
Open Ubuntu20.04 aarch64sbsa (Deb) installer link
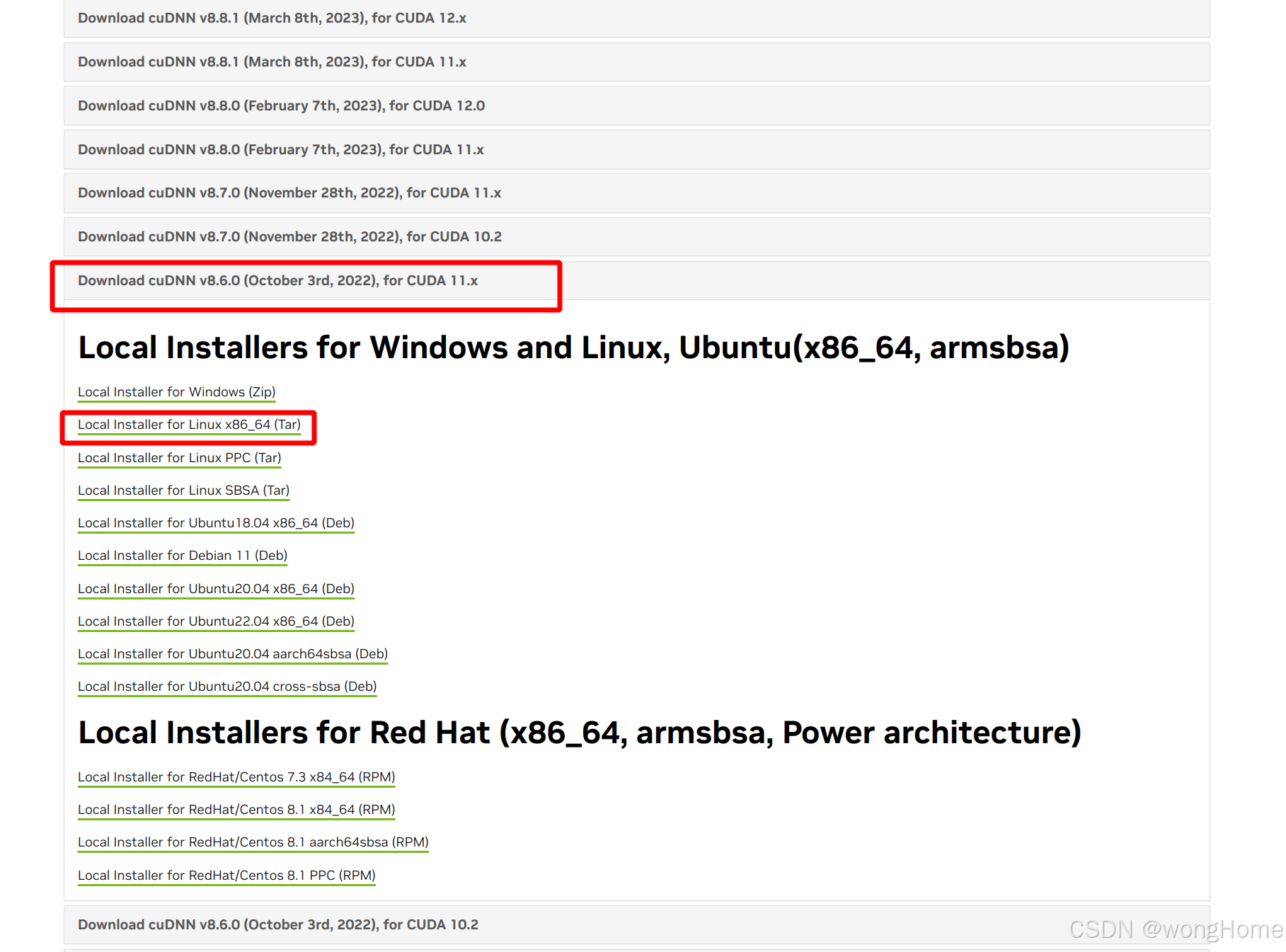click(233, 654)
